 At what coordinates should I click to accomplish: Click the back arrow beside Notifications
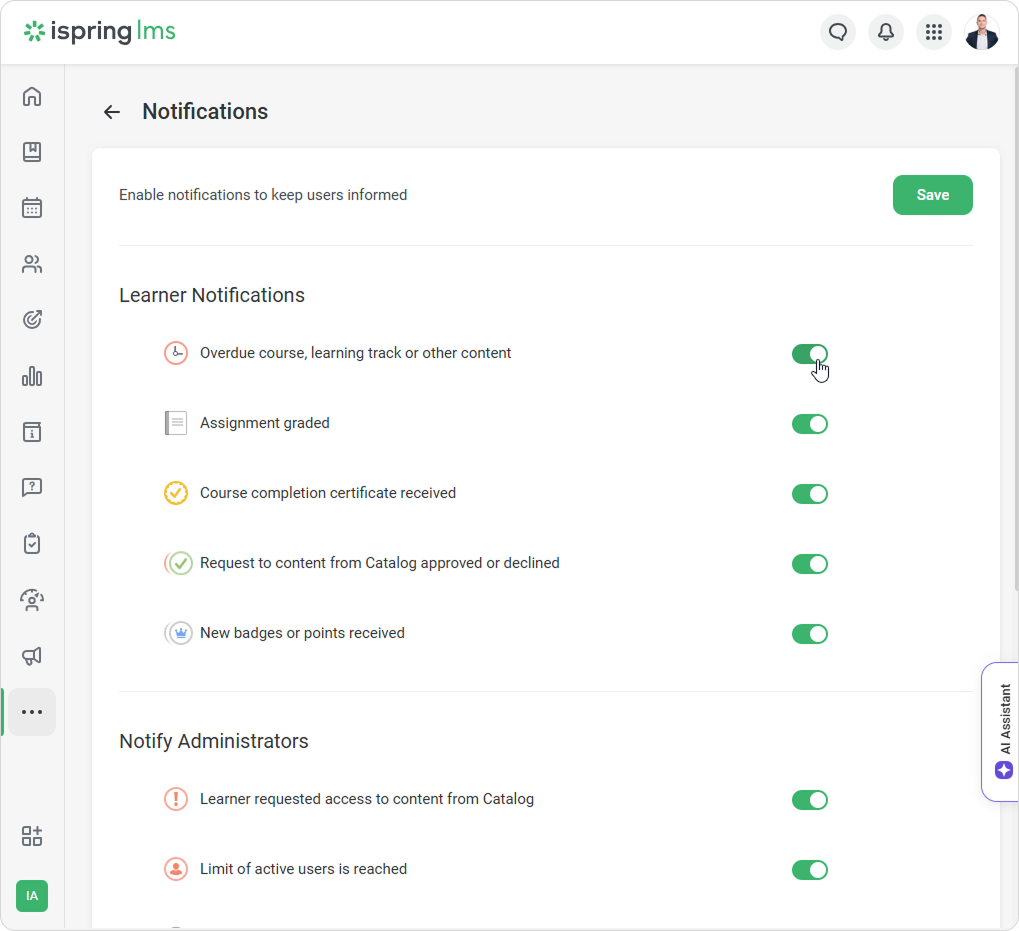[x=112, y=112]
